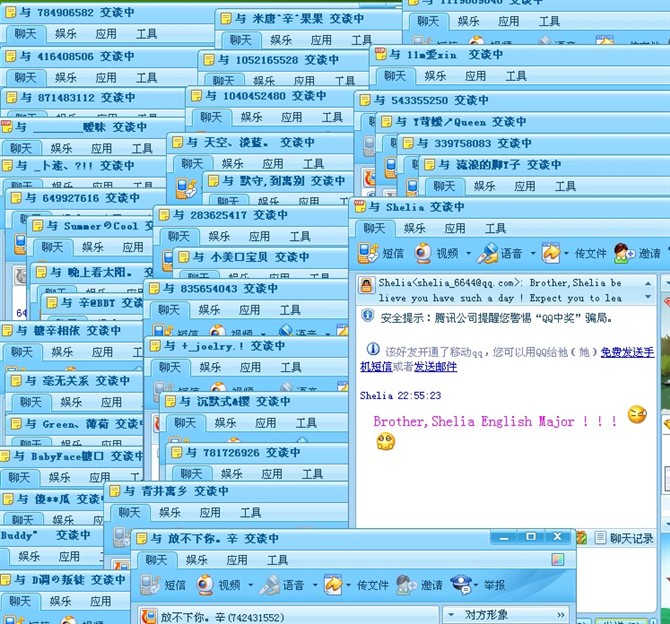
Task: Click the contact avatar beside 放不下你。辛 (742431552)
Action: pyautogui.click(x=148, y=616)
